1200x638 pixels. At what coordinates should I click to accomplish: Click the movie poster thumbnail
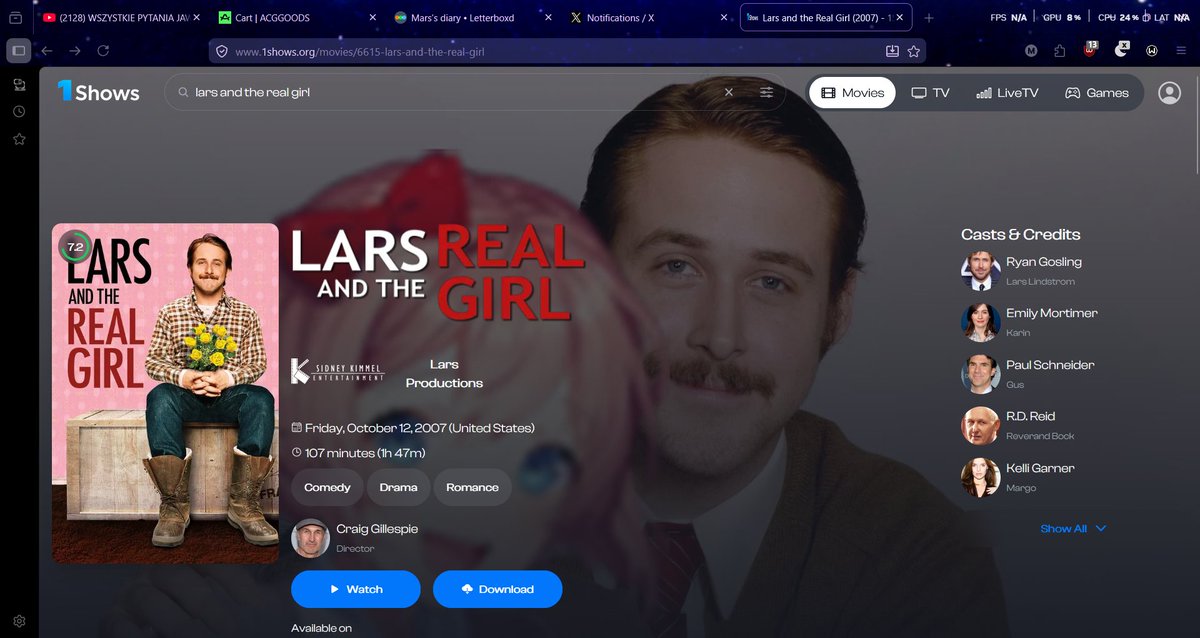165,392
